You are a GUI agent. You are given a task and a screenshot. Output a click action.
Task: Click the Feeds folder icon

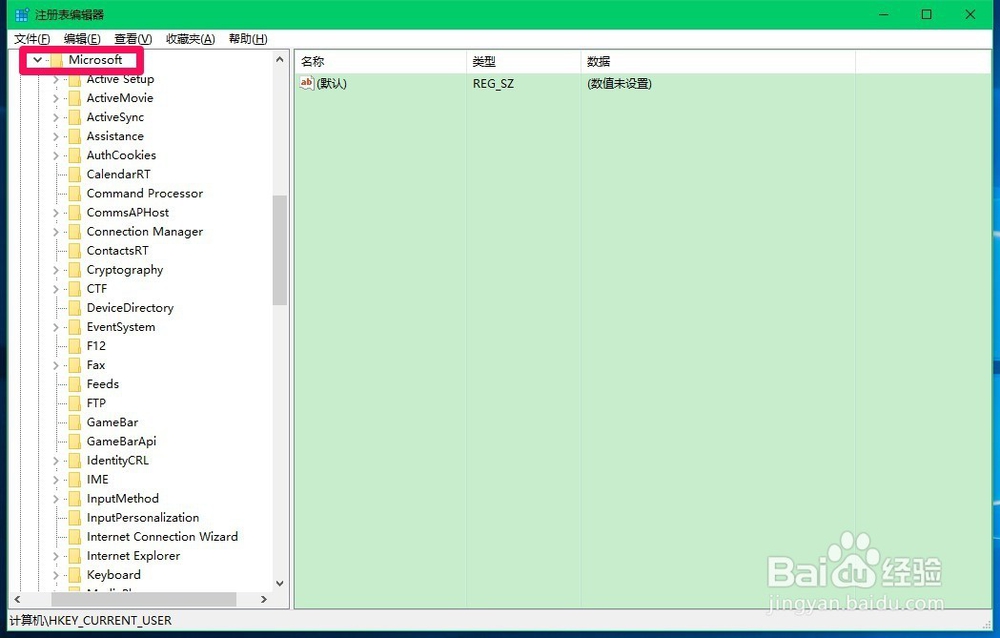[x=75, y=385]
